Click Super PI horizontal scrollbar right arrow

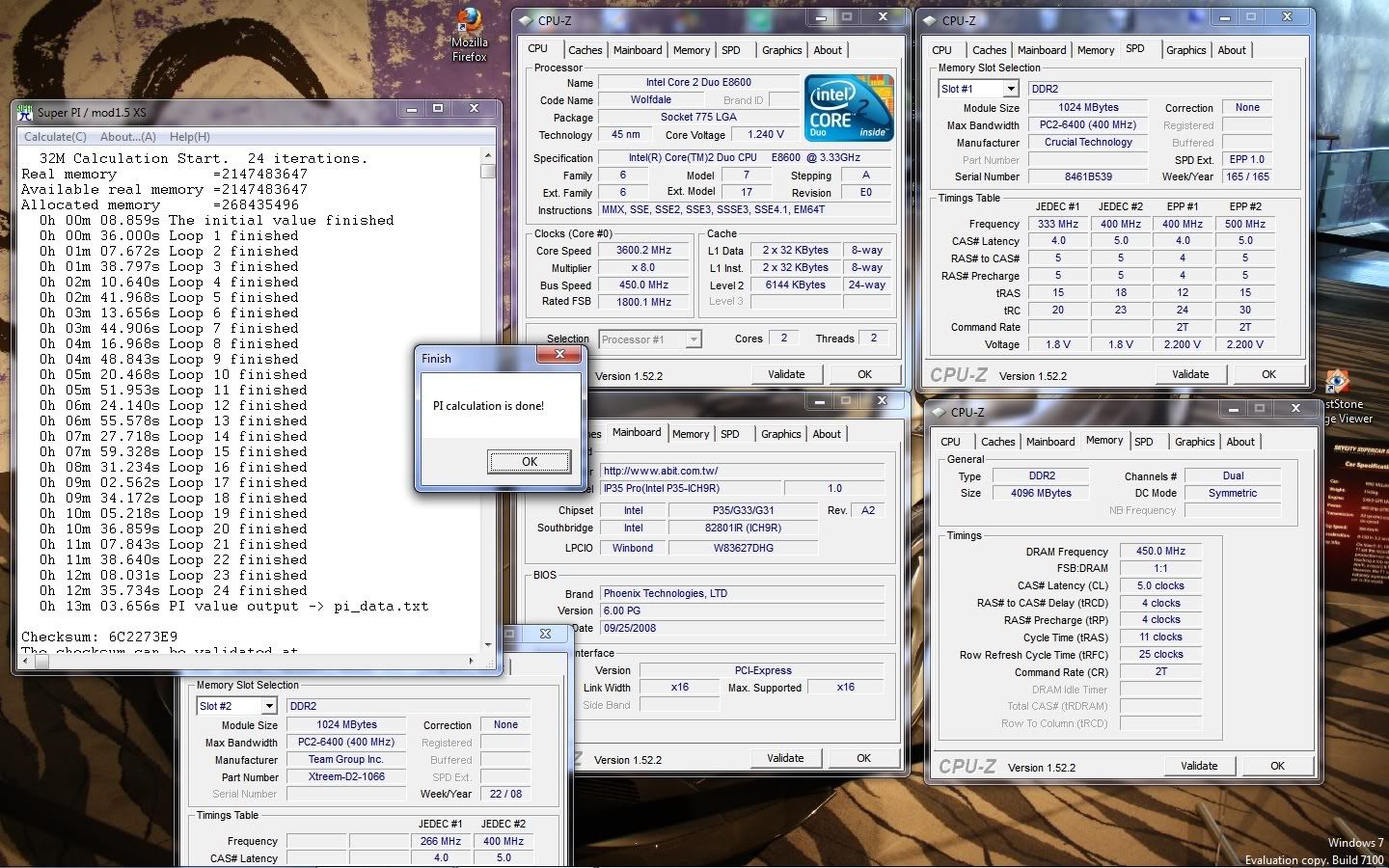[x=471, y=661]
